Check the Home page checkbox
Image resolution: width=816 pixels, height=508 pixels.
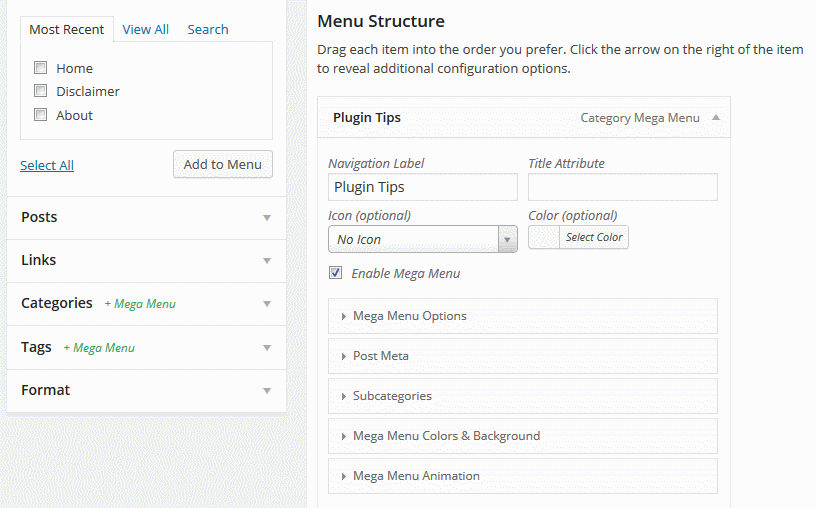(x=41, y=68)
